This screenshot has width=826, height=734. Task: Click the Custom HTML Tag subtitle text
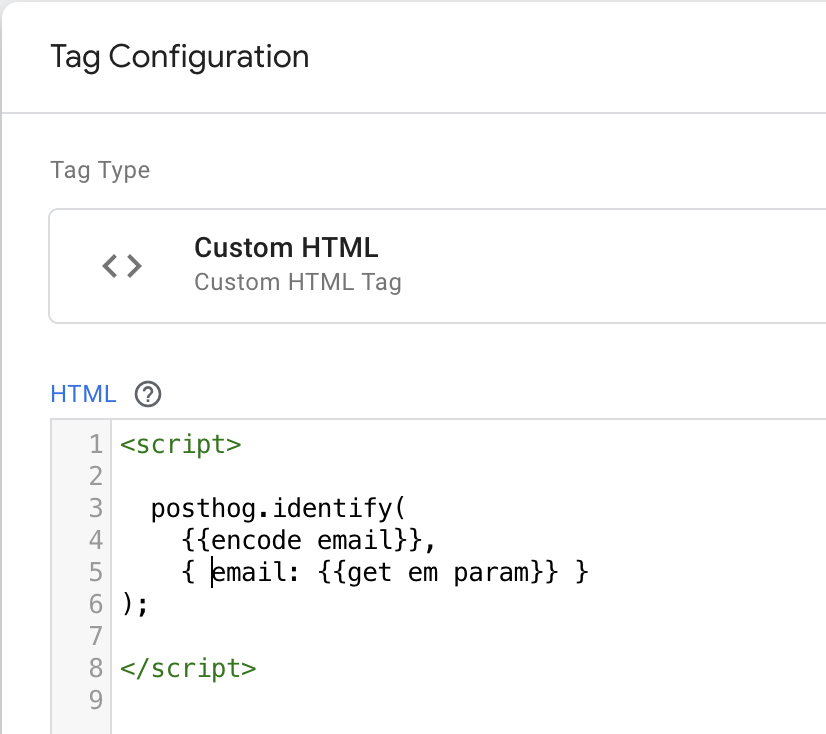point(298,282)
